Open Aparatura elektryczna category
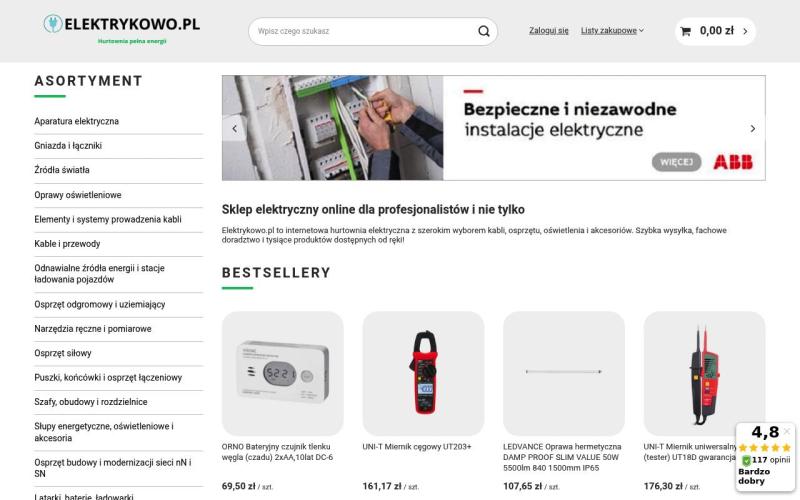 coord(77,121)
